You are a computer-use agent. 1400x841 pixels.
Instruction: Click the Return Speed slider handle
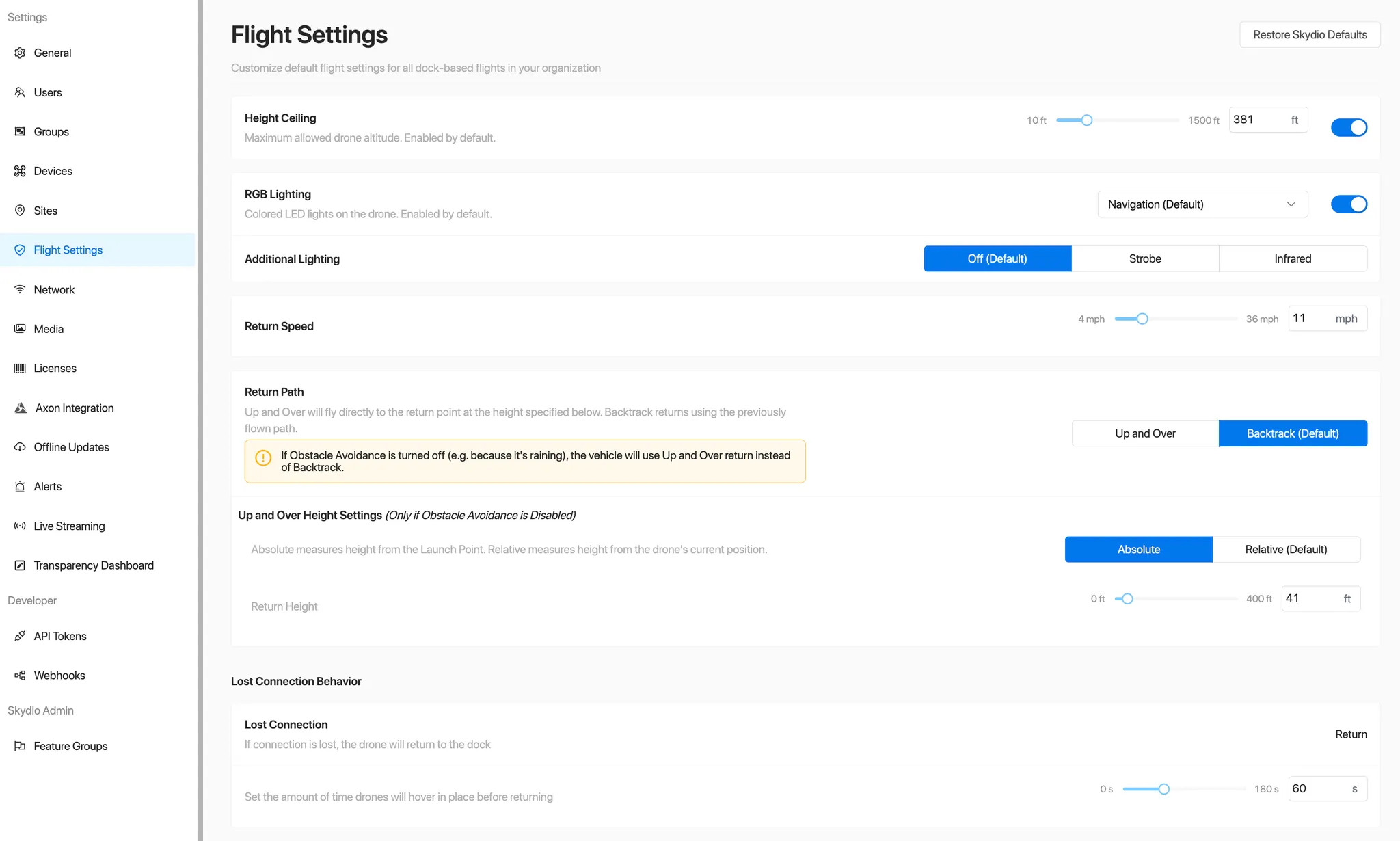[x=1142, y=319]
